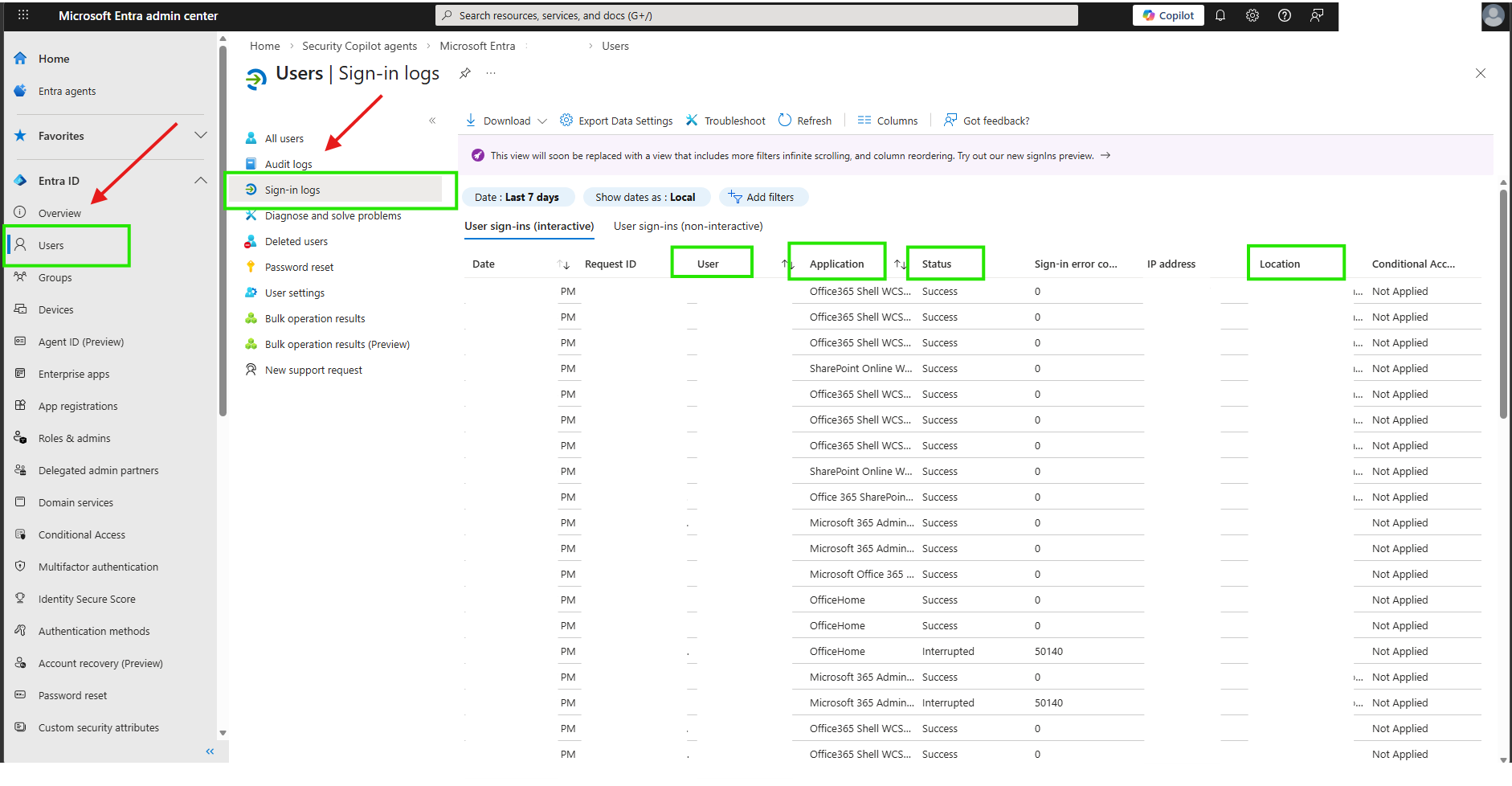Open Bulk operation results (Preview)
The height and width of the screenshot is (786, 1512).
(337, 344)
